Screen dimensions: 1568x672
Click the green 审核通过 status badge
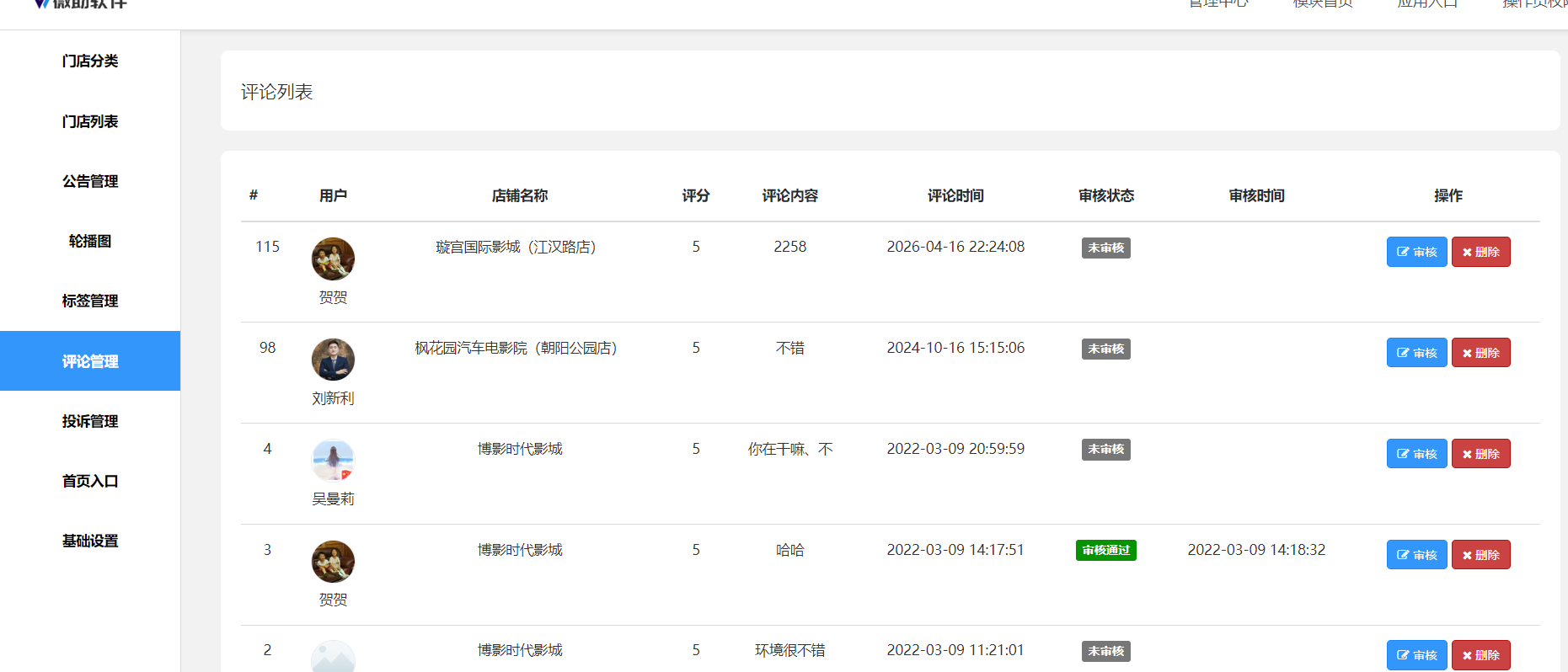(x=1106, y=550)
